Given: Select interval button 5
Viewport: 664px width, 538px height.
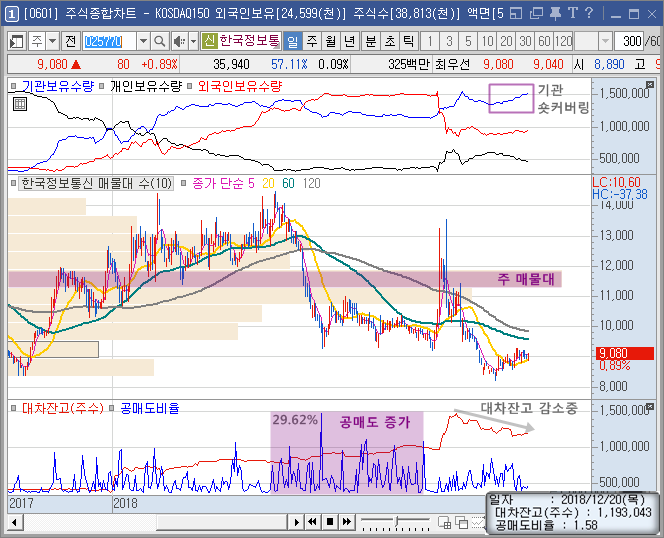Looking at the screenshot, I should (x=468, y=42).
